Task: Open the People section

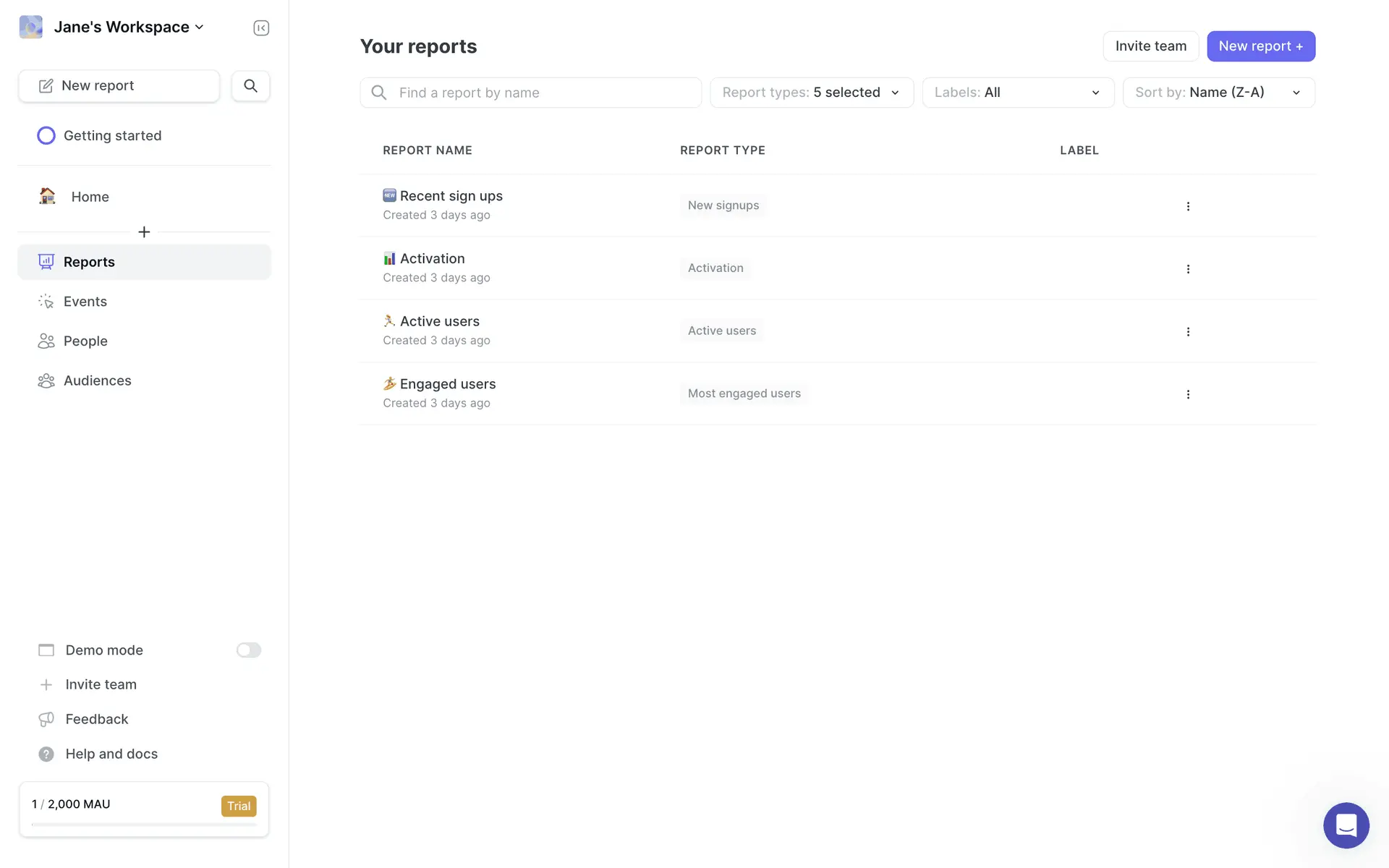Action: [x=85, y=341]
